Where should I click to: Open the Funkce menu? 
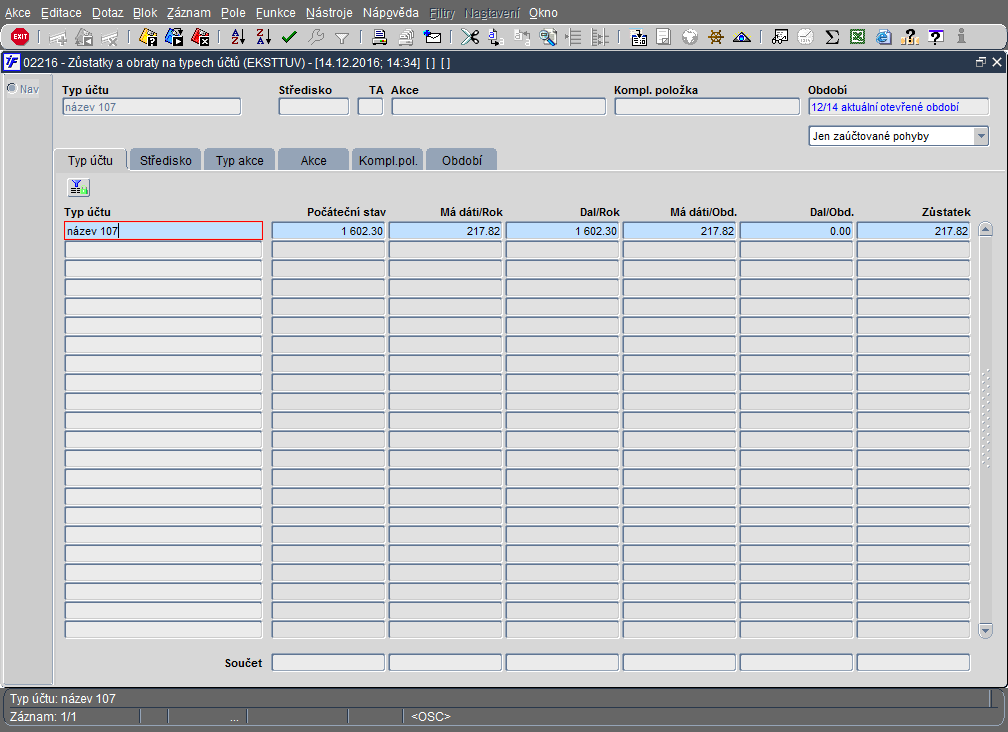click(275, 13)
